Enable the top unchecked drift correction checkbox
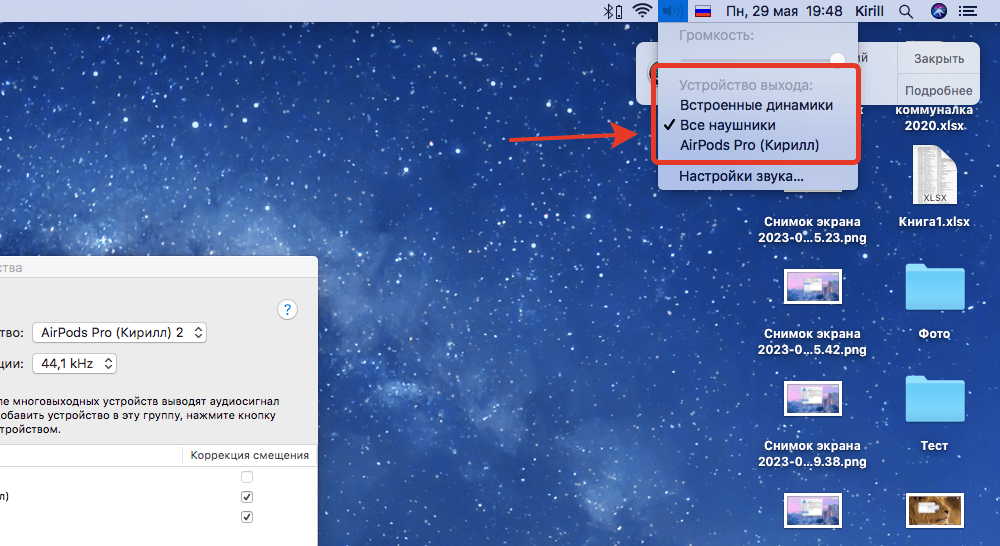 (247, 478)
